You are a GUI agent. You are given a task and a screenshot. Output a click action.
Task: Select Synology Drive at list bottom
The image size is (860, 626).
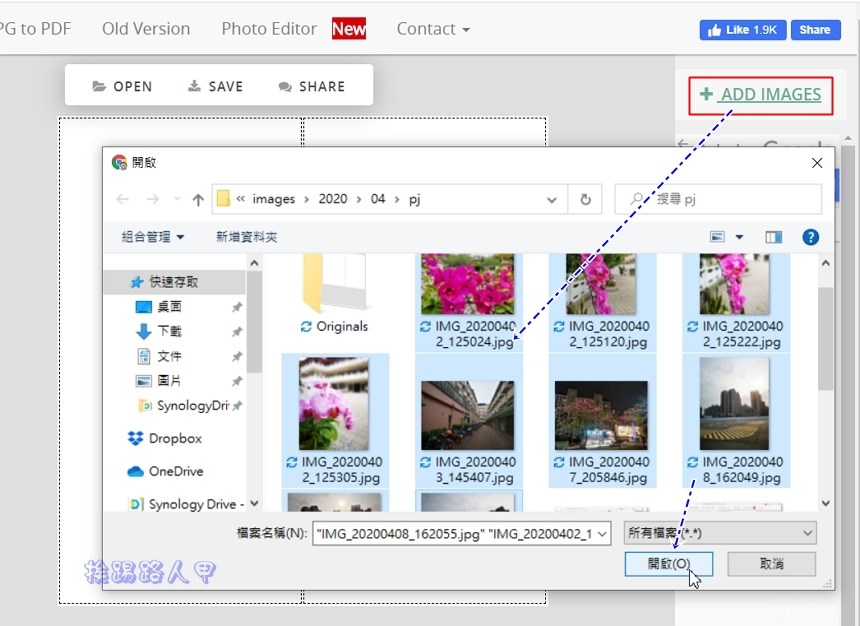(x=186, y=504)
